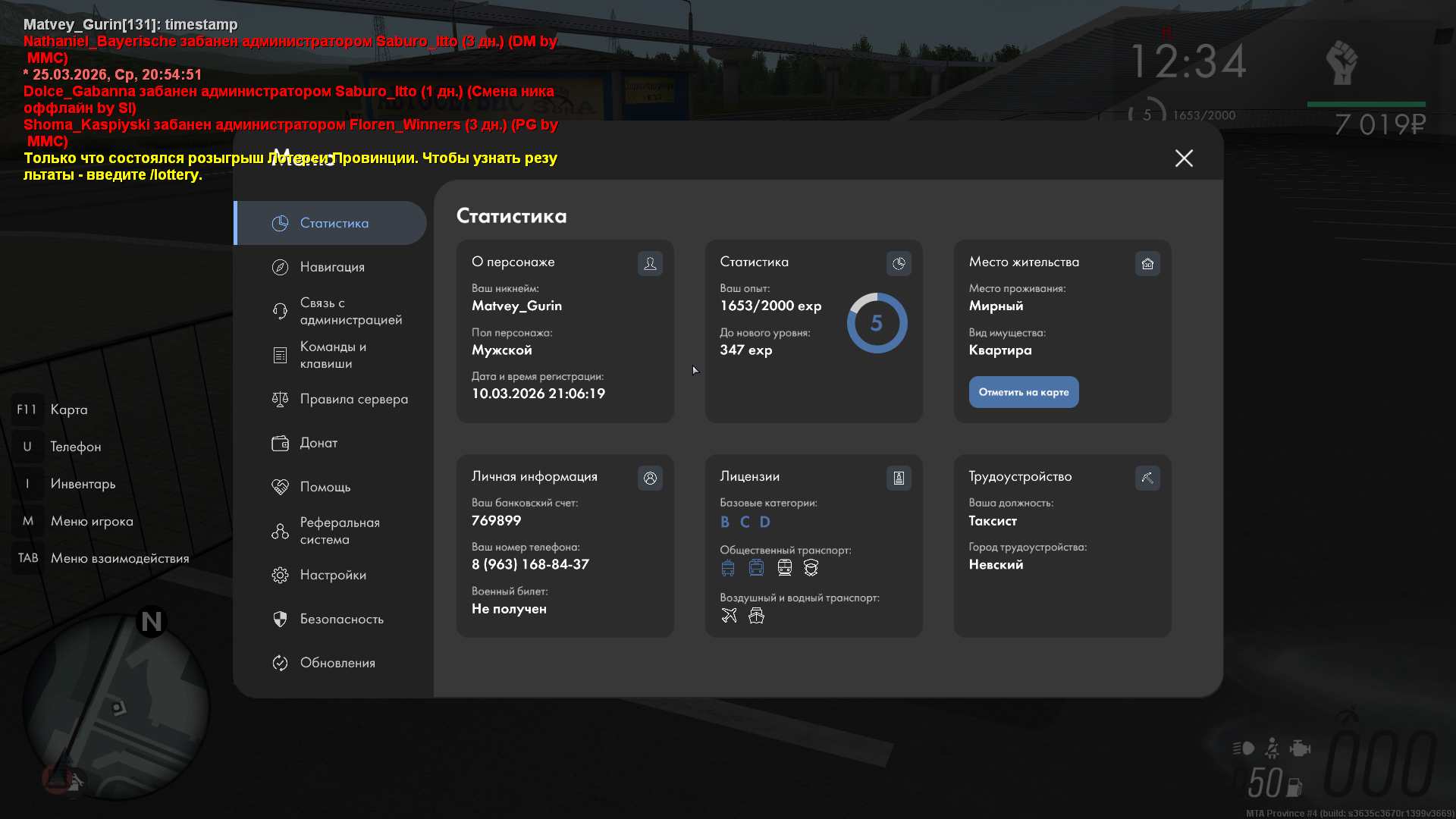Open the Навигация menu section
Image resolution: width=1456 pixels, height=819 pixels.
click(332, 267)
